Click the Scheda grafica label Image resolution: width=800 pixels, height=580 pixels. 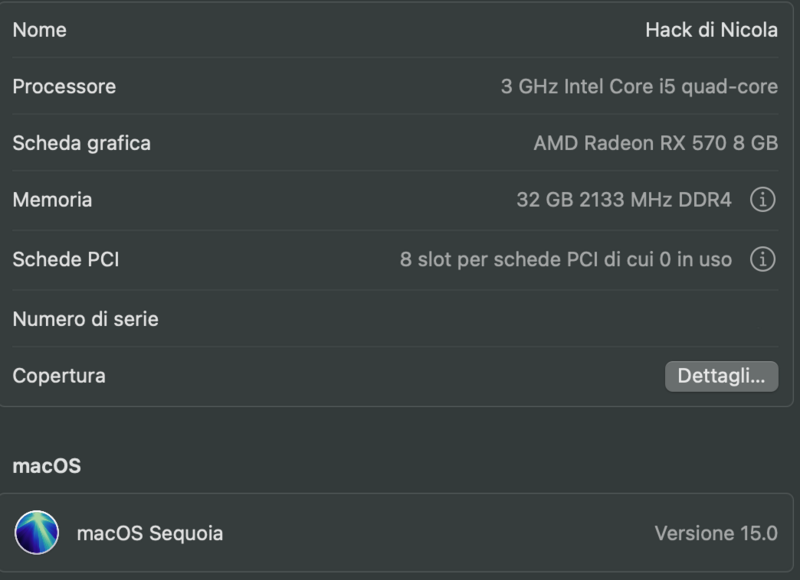(82, 143)
